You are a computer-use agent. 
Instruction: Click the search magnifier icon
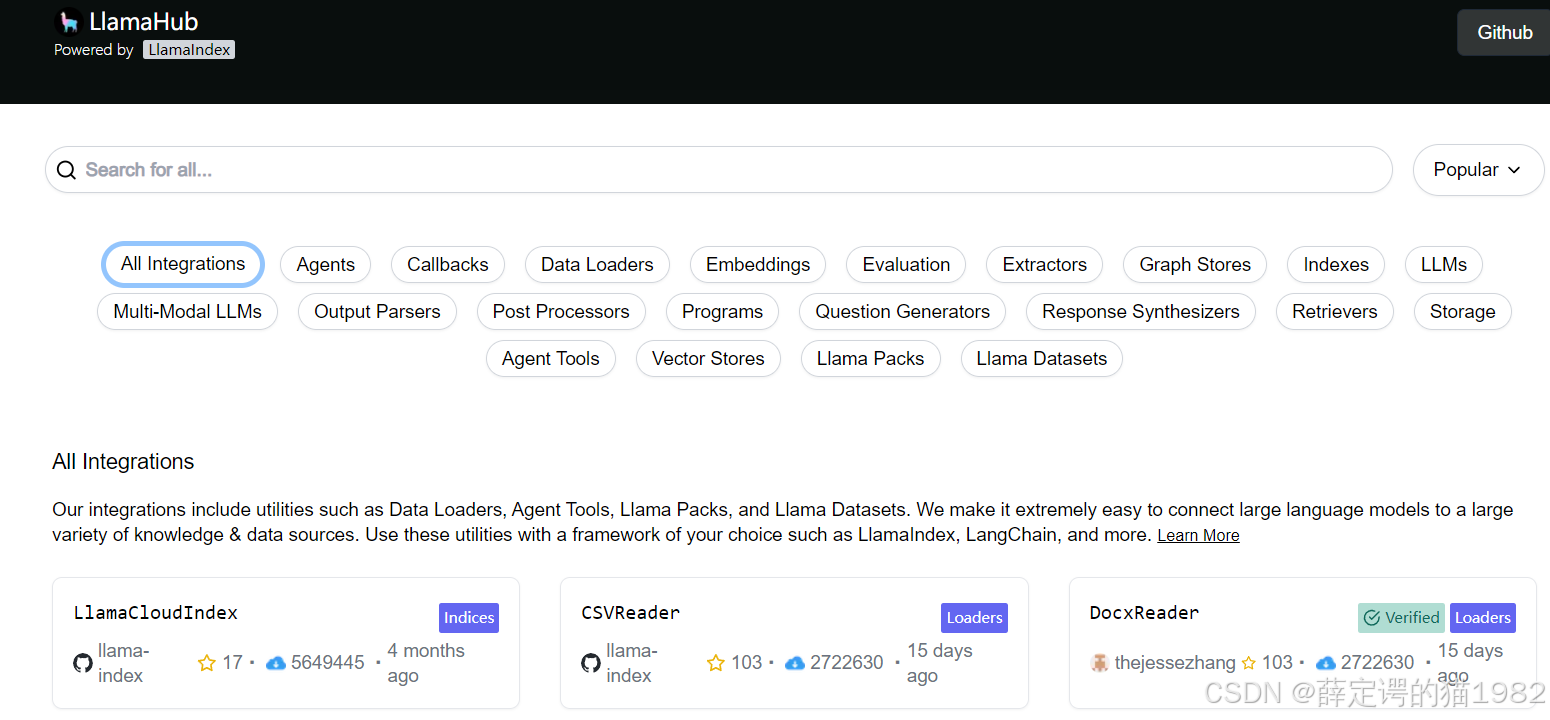point(66,170)
